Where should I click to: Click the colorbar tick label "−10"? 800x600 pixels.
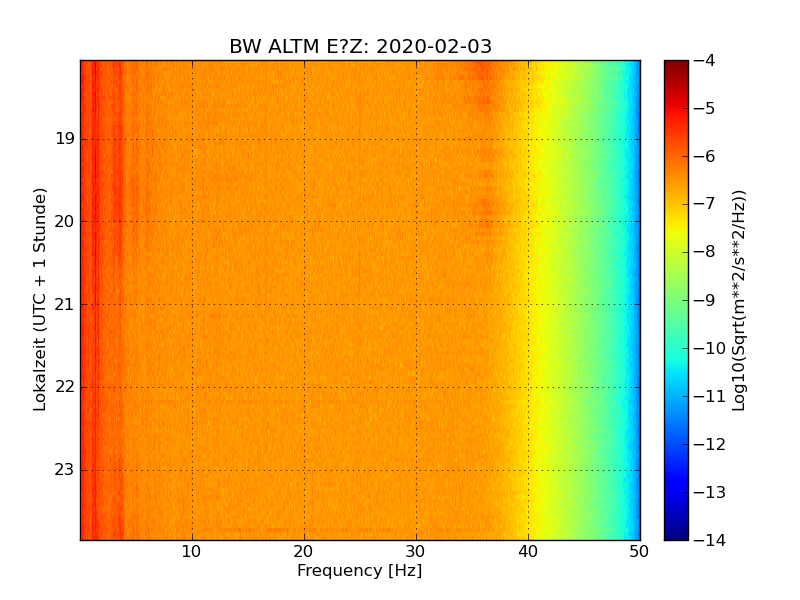click(710, 348)
